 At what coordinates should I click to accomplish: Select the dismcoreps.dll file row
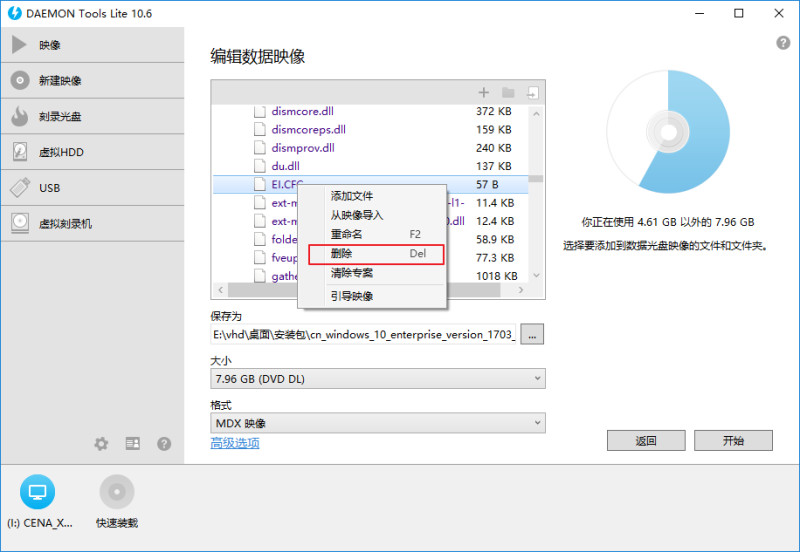(371, 130)
